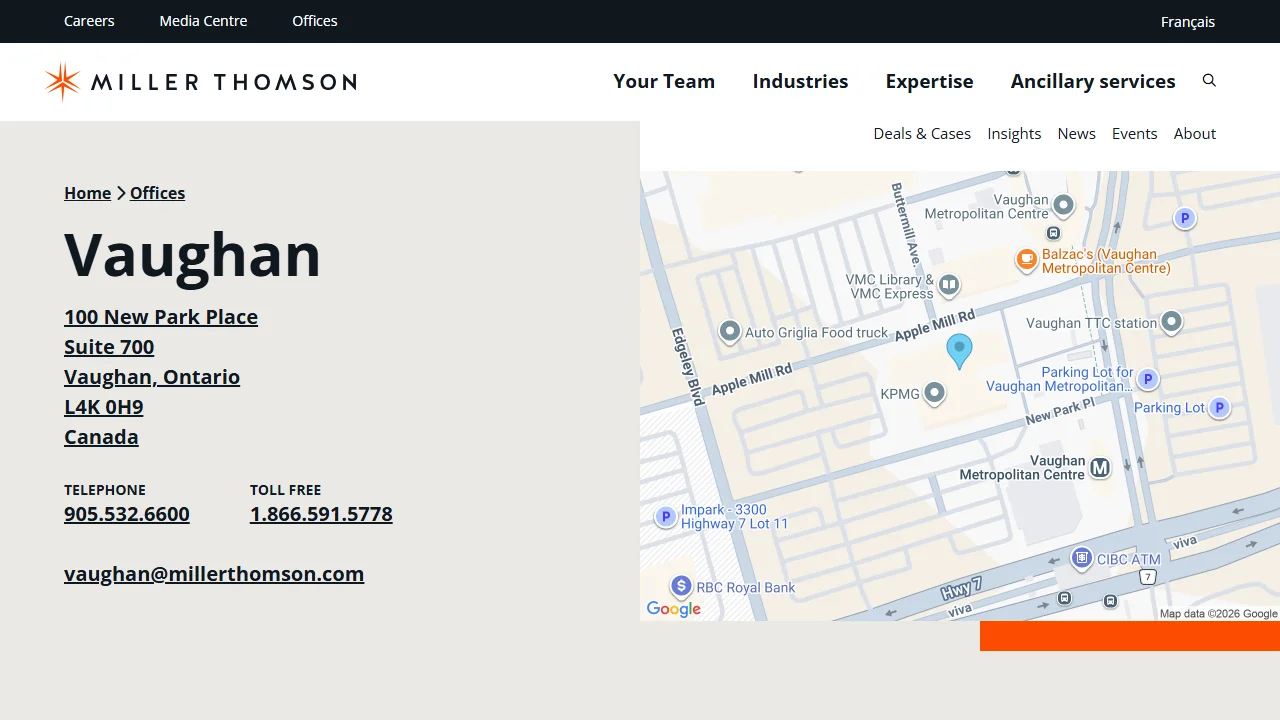The height and width of the screenshot is (720, 1280).
Task: Open the Events page
Action: (x=1134, y=133)
